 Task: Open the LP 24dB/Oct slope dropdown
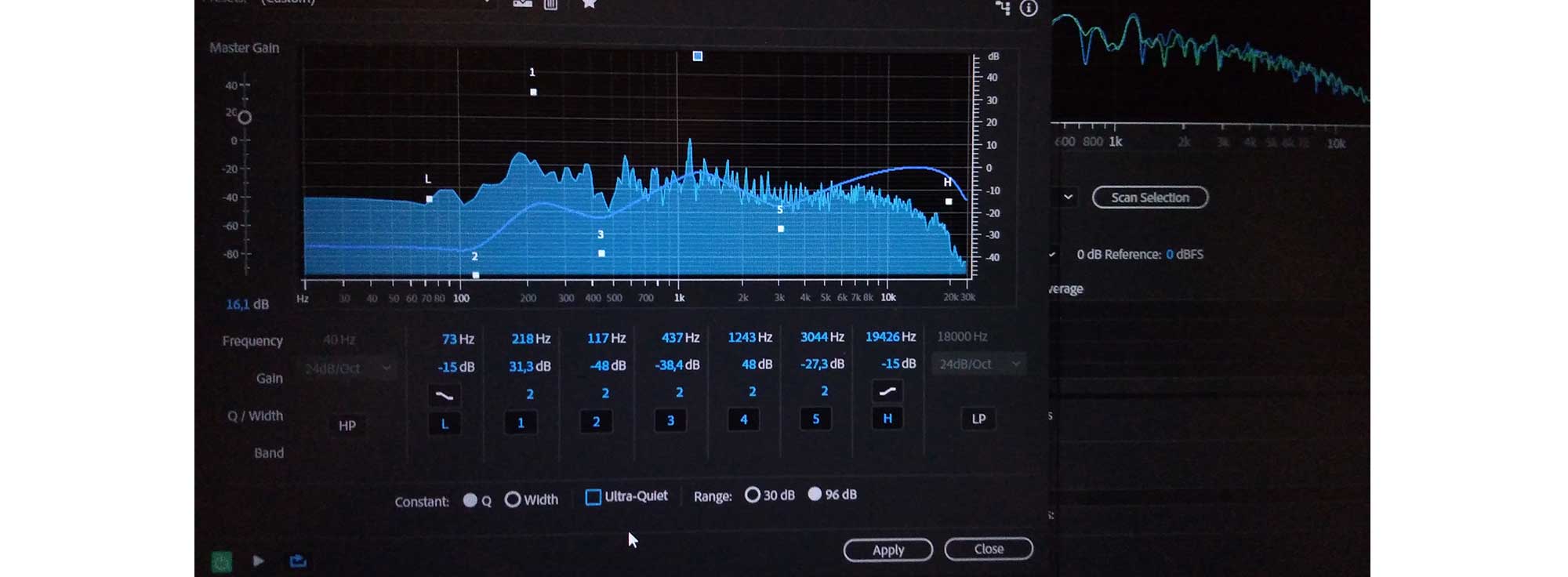click(980, 364)
